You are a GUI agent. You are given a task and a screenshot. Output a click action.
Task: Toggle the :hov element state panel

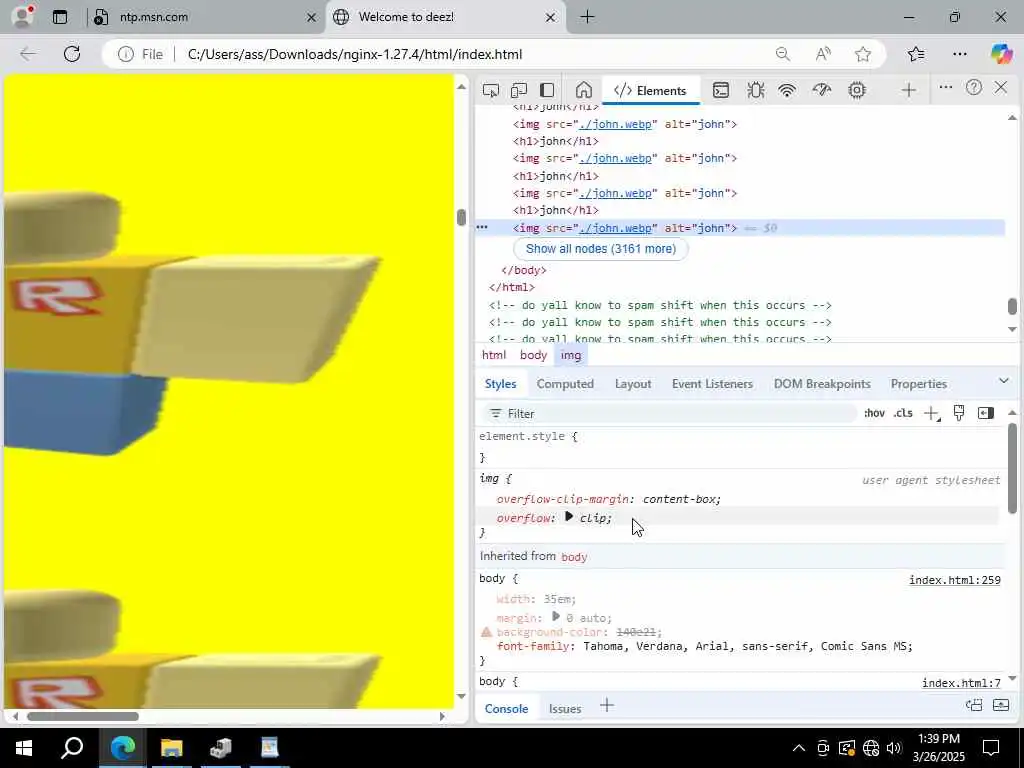click(874, 413)
